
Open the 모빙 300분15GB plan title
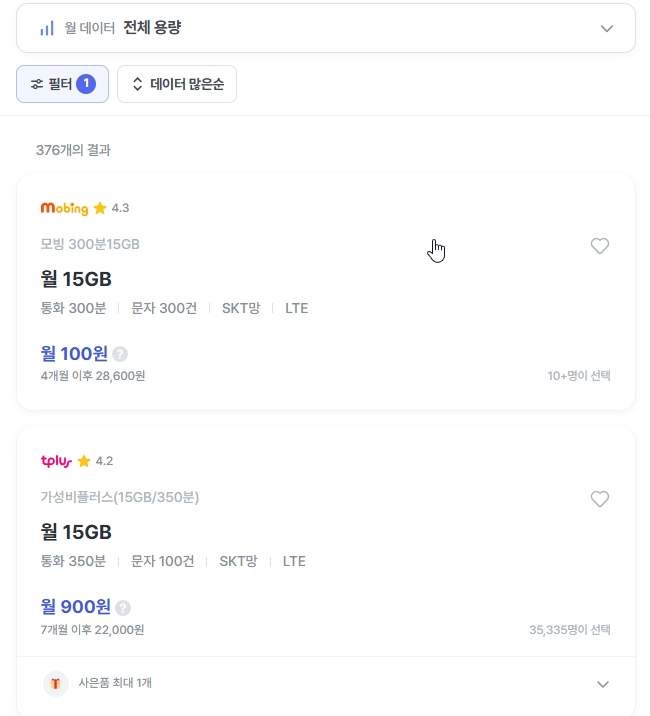[90, 244]
